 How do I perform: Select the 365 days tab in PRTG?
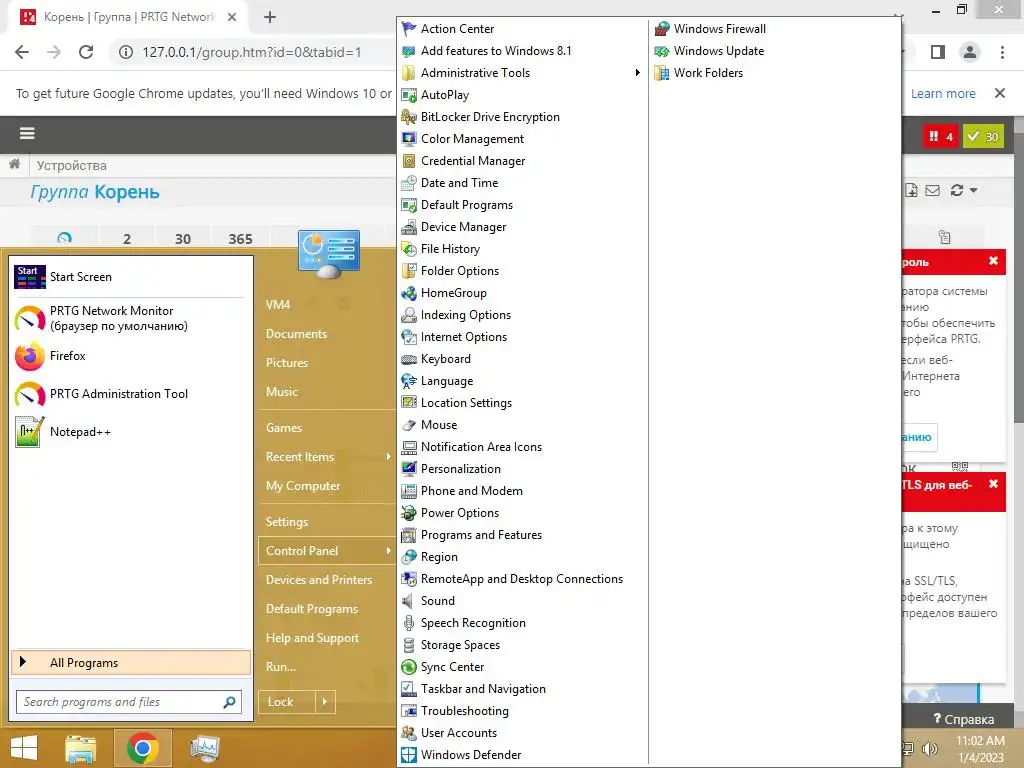[x=240, y=239]
